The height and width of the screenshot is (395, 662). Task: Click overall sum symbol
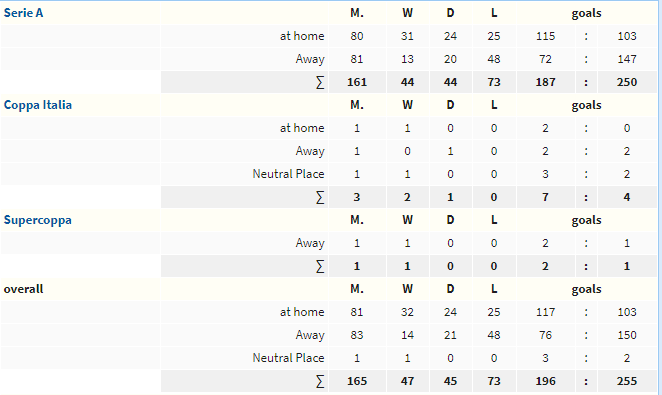coord(320,381)
